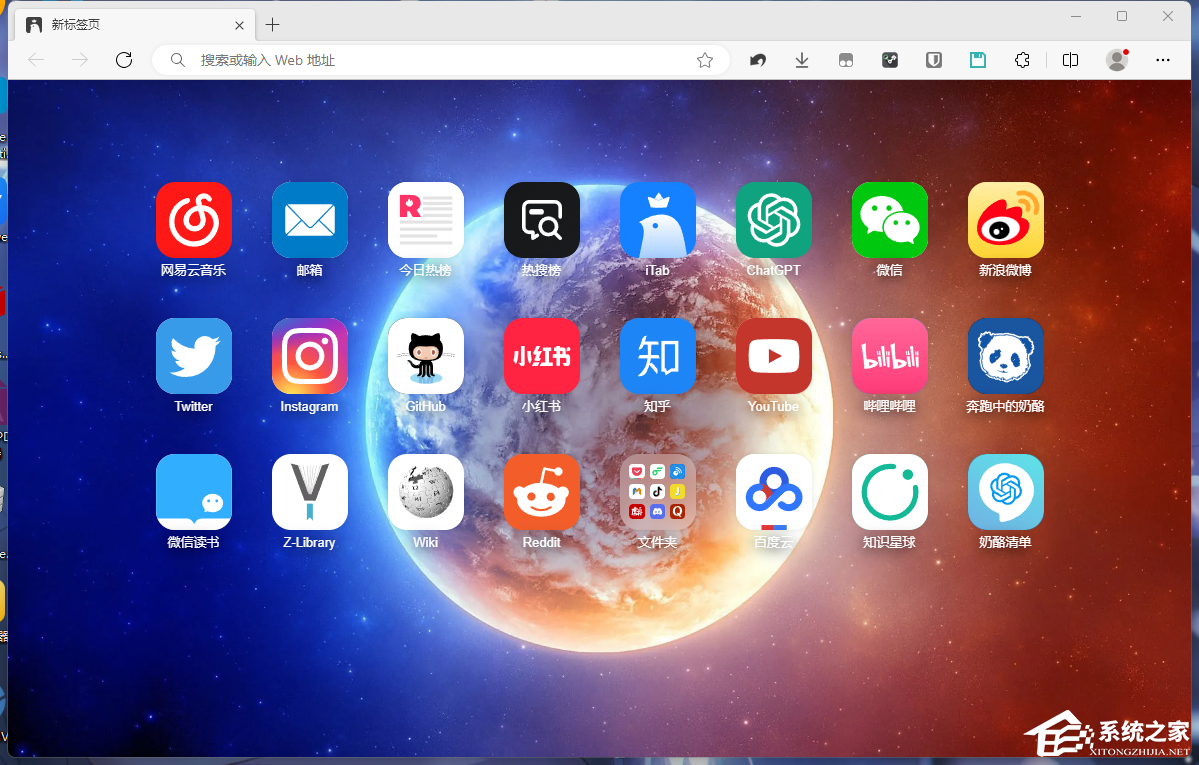Open the 微信 WeChat shortcut
Image resolution: width=1199 pixels, height=765 pixels.
tap(890, 220)
